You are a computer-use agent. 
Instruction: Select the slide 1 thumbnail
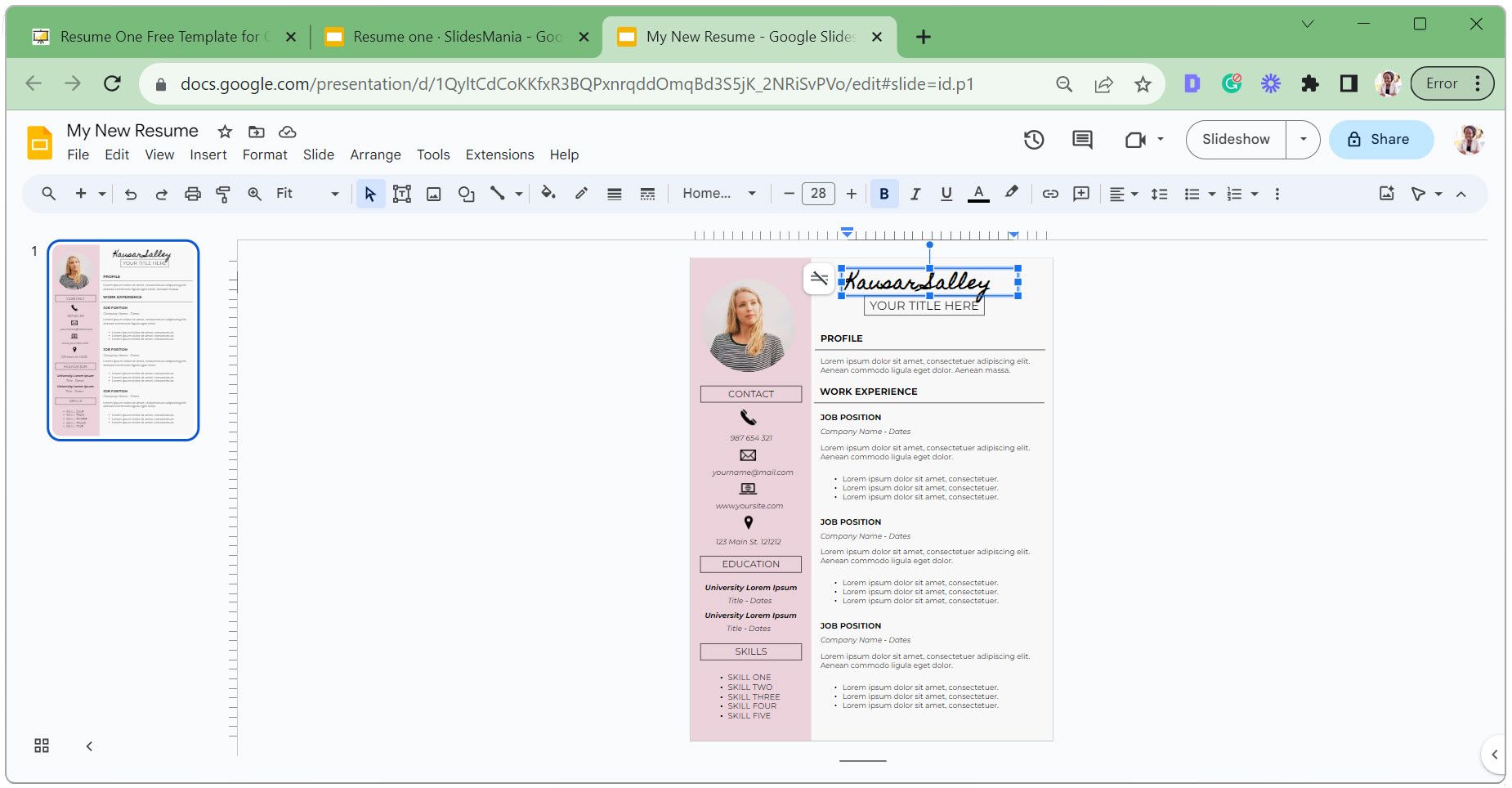coord(123,340)
